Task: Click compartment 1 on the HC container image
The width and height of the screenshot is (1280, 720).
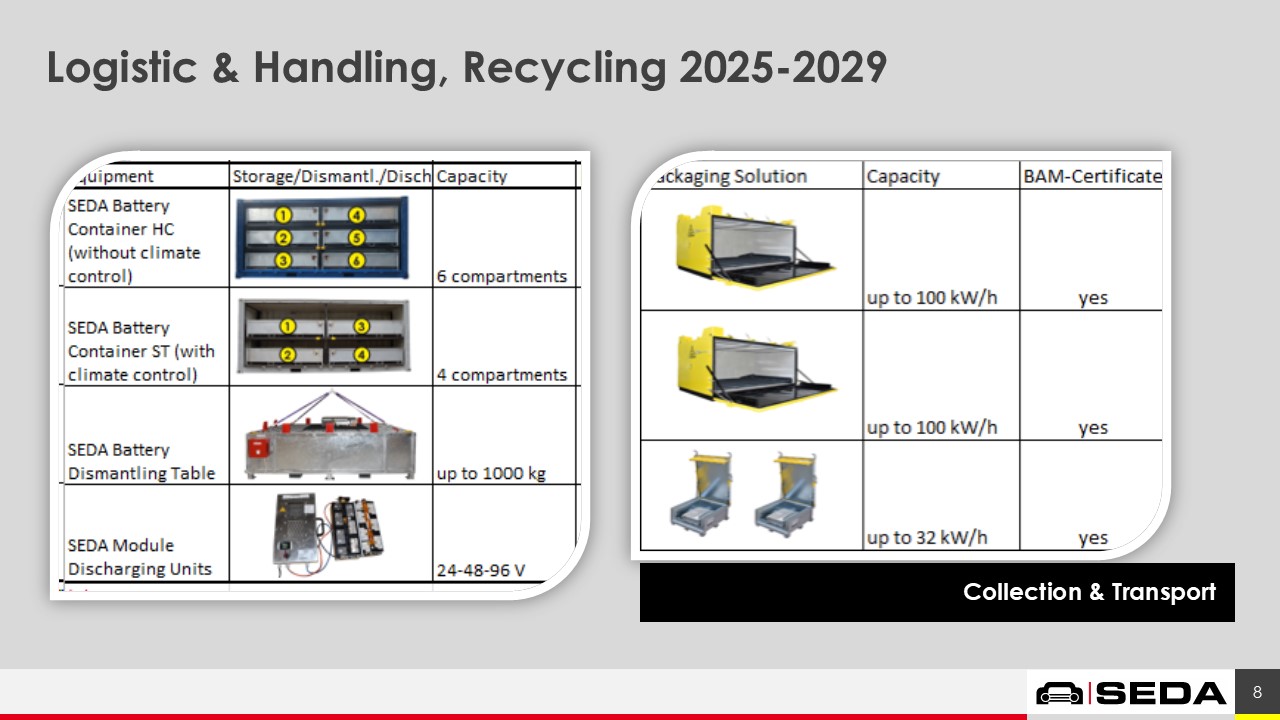Action: point(283,215)
